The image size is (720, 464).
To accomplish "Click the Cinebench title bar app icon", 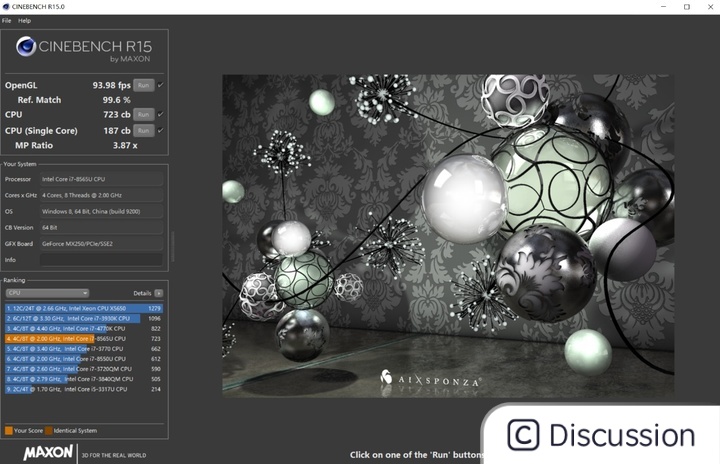I will [6, 6].
